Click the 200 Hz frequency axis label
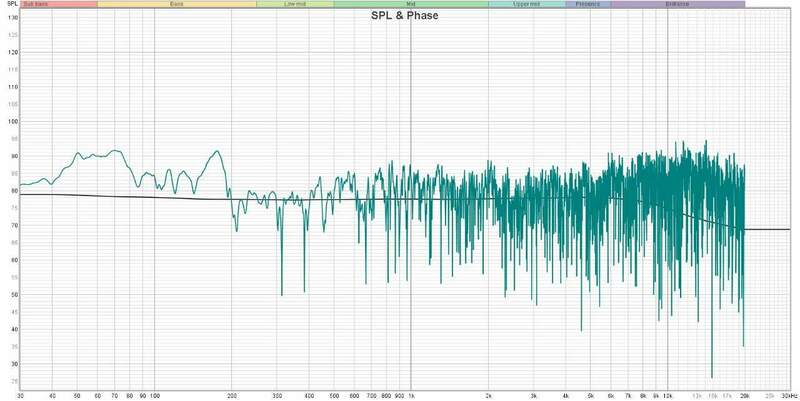 (x=232, y=396)
